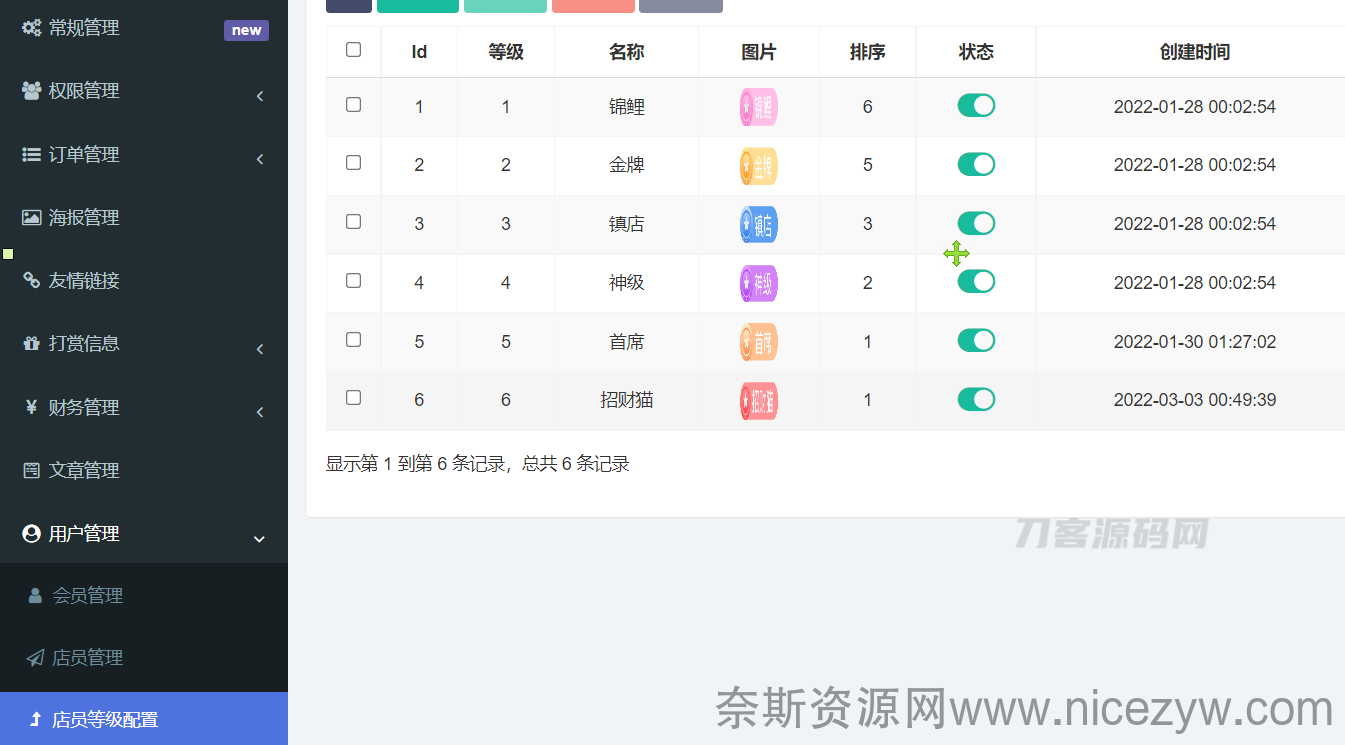Image resolution: width=1345 pixels, height=745 pixels.
Task: Sort by the 状态 column header
Action: point(976,52)
